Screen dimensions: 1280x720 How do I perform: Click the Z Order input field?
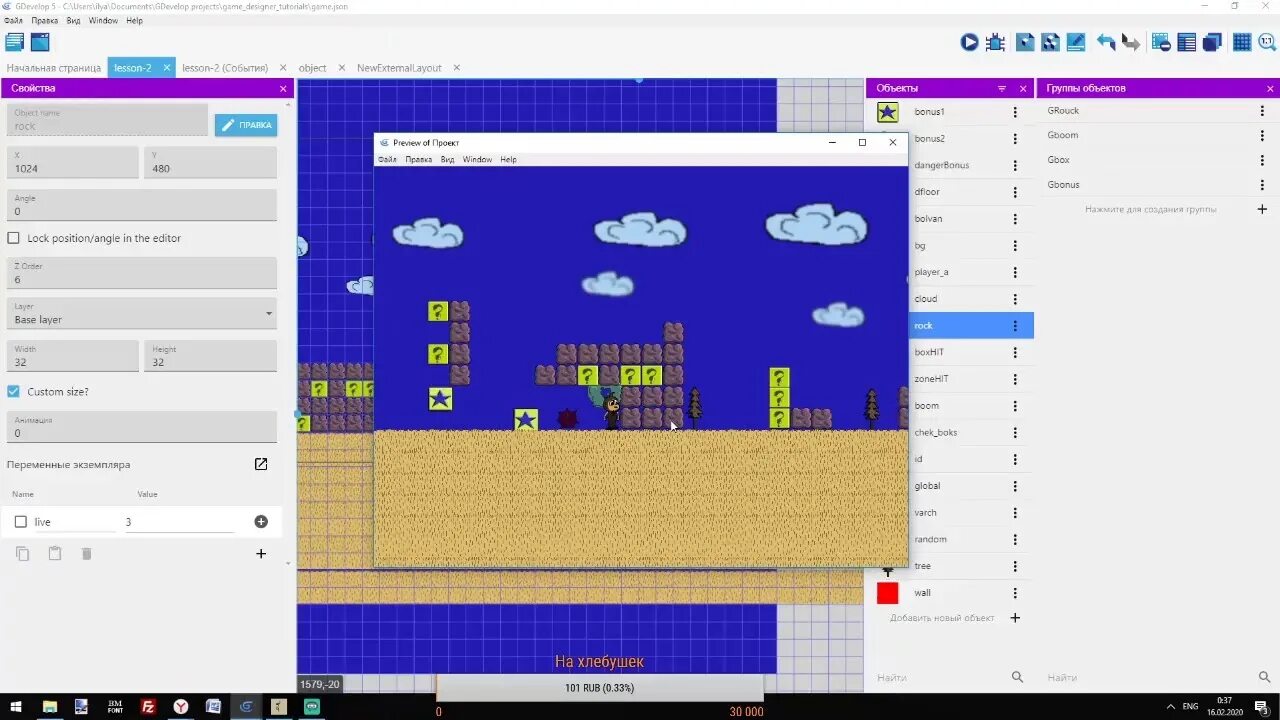[141, 273]
